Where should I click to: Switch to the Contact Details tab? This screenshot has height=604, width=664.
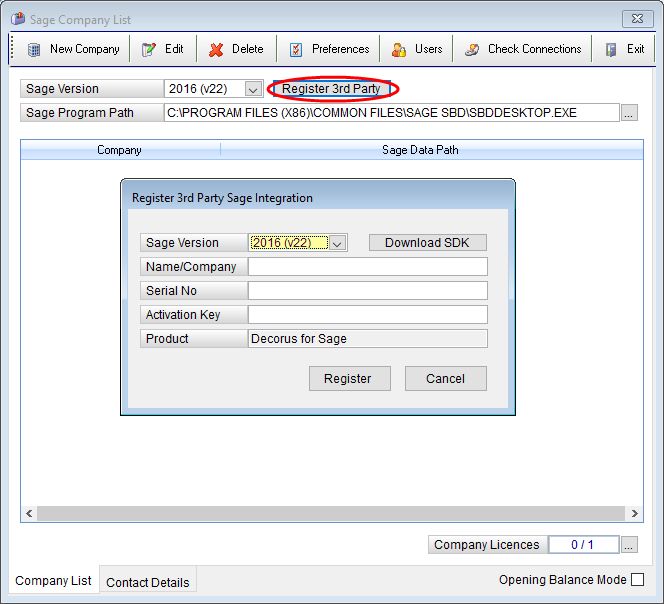point(148,582)
